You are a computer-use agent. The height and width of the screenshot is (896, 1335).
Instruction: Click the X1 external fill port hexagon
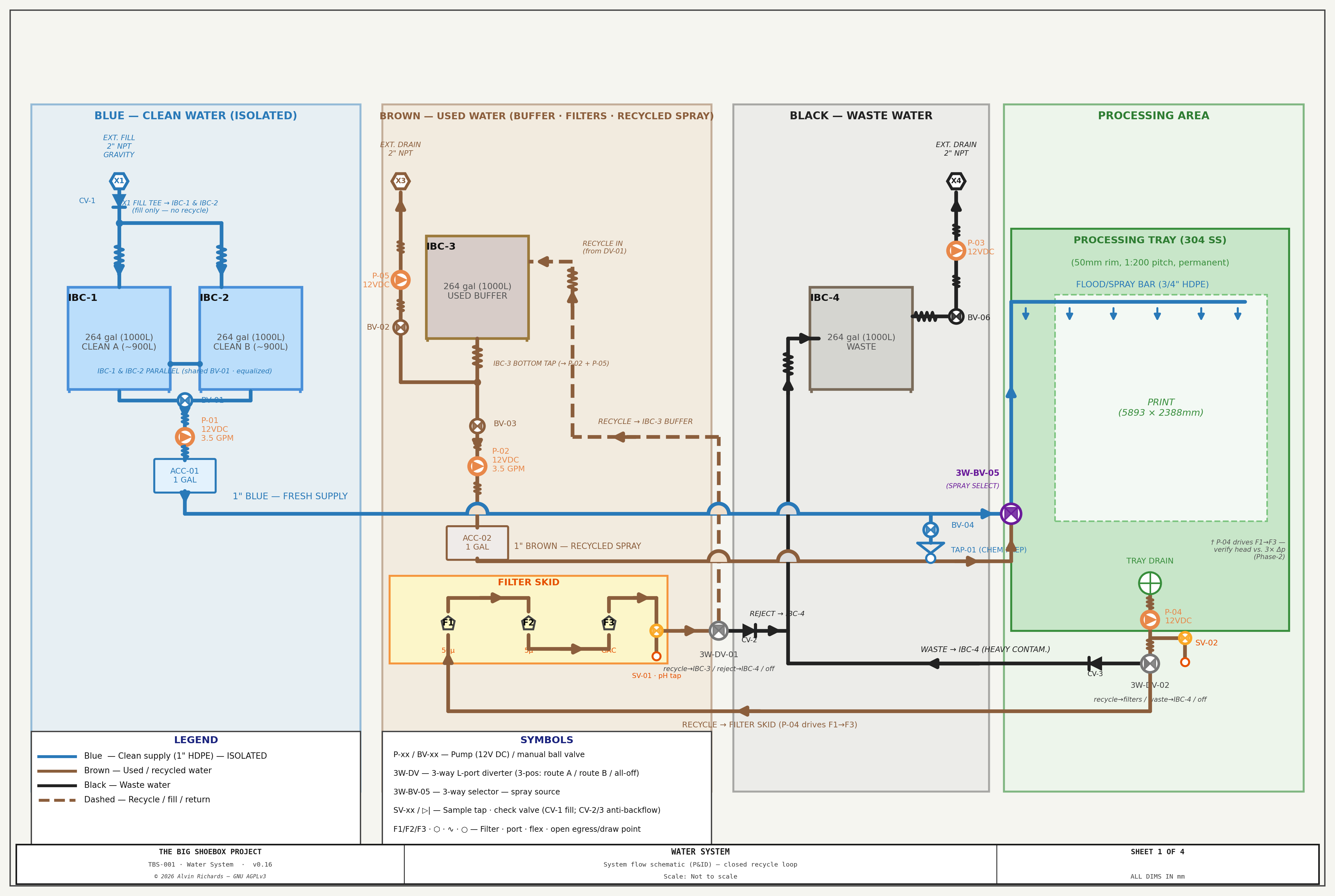119,181
